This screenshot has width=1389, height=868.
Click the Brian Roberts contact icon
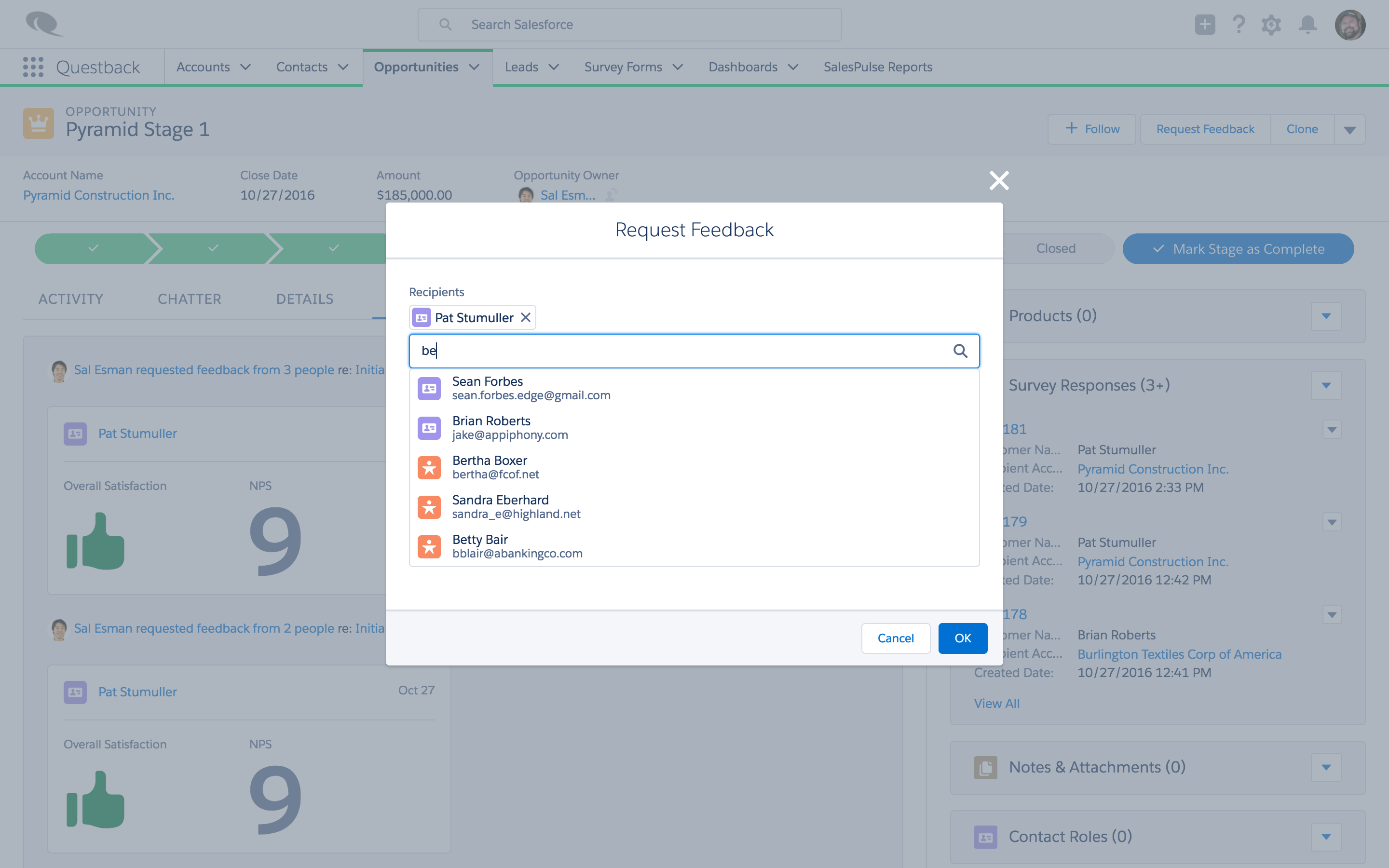tap(429, 428)
